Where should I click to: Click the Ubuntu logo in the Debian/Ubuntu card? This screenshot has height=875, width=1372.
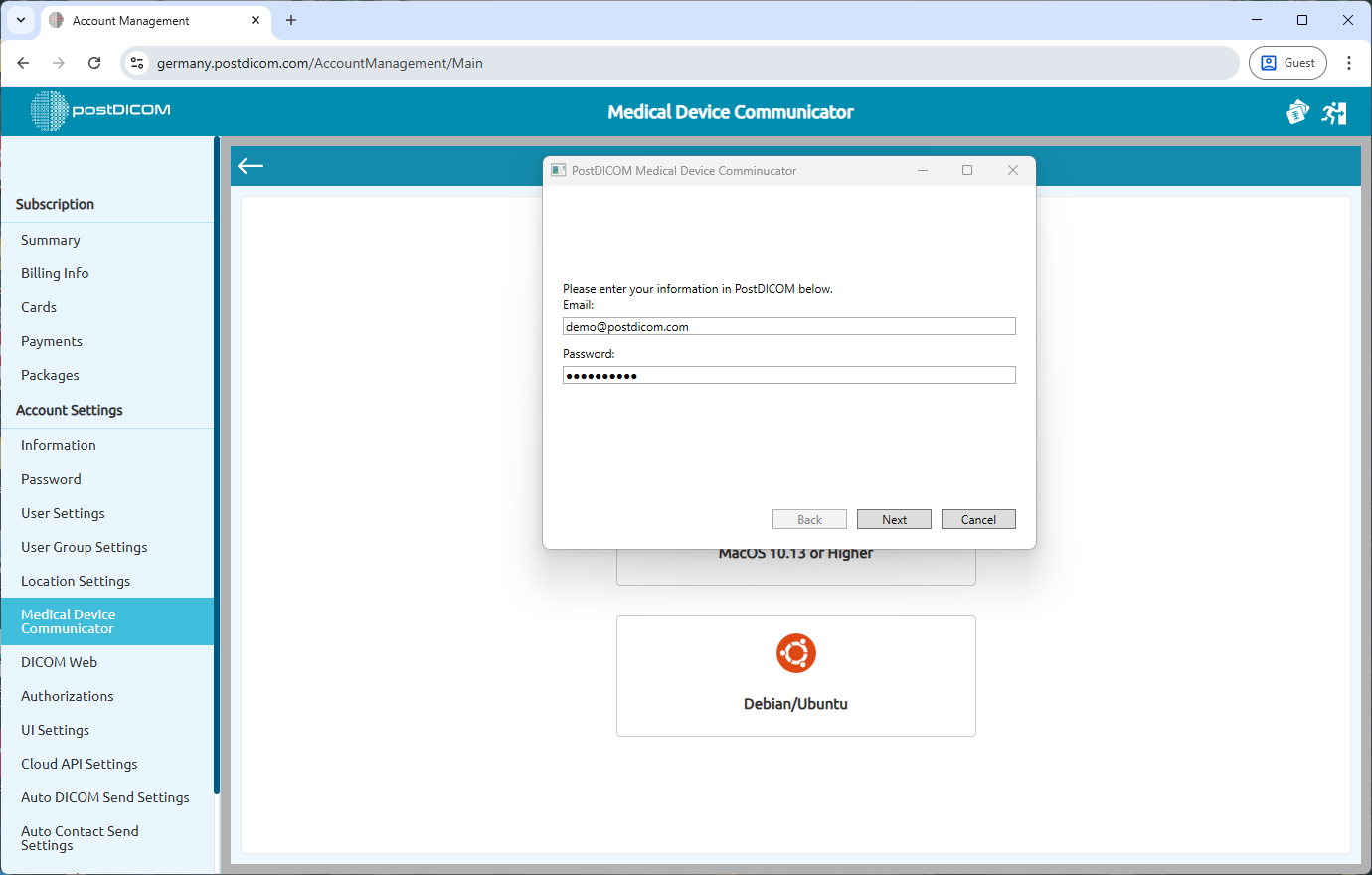[x=795, y=653]
